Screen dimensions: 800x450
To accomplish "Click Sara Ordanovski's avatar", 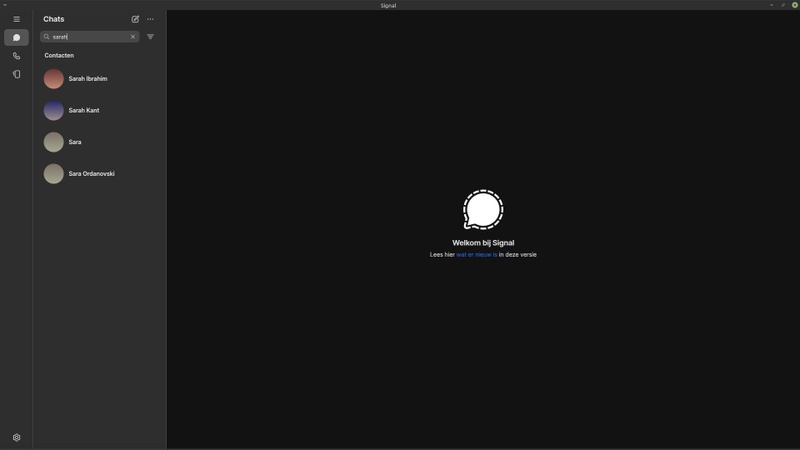I will tap(54, 174).
